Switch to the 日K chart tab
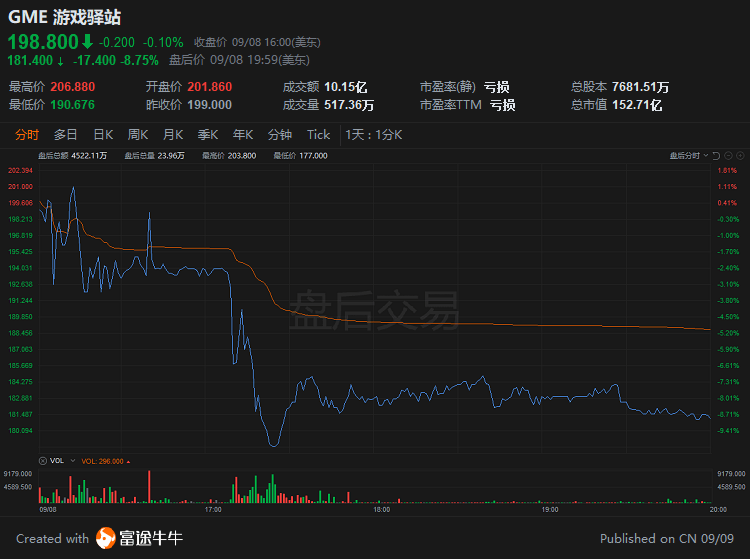 (103, 135)
